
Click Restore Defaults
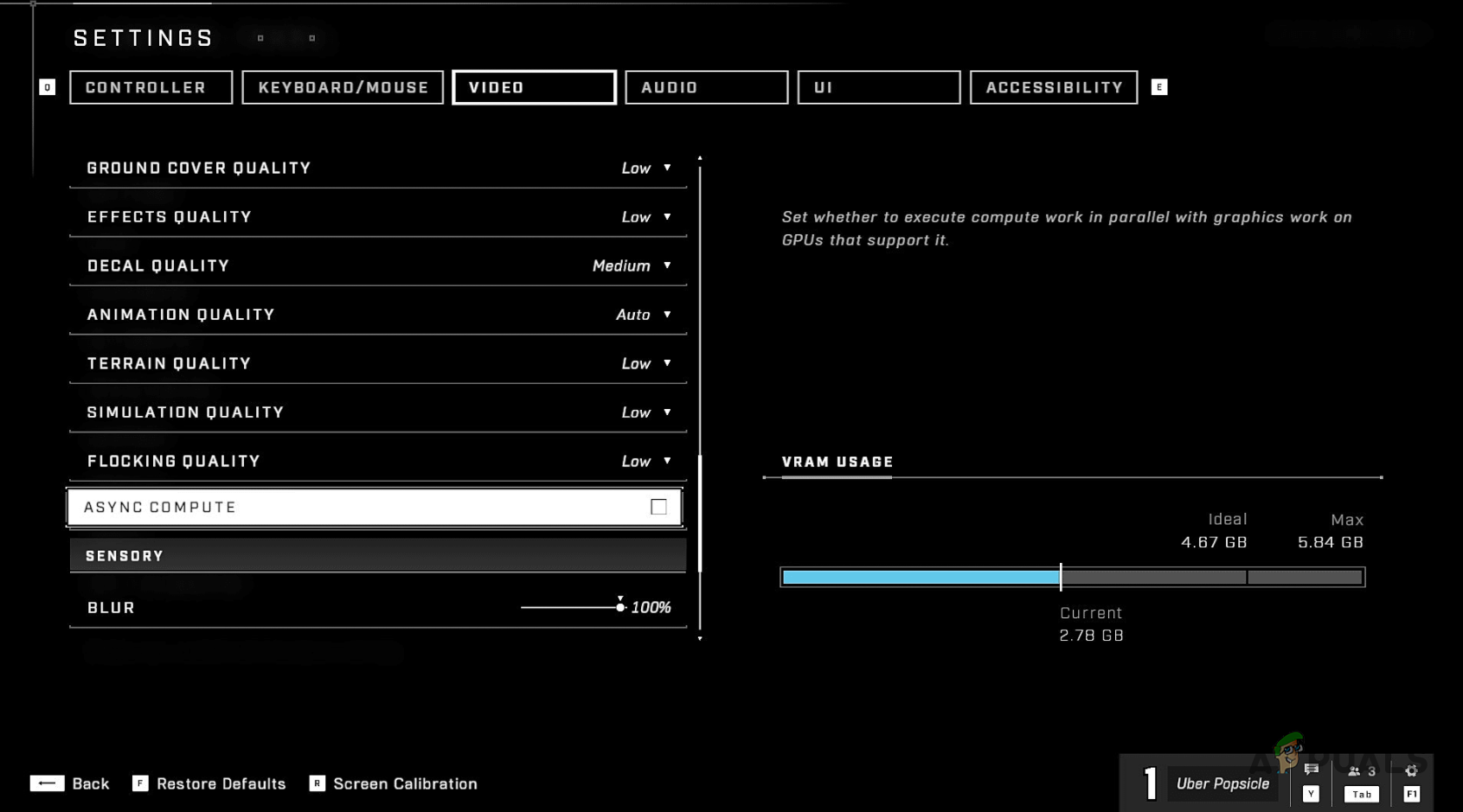pos(221,783)
